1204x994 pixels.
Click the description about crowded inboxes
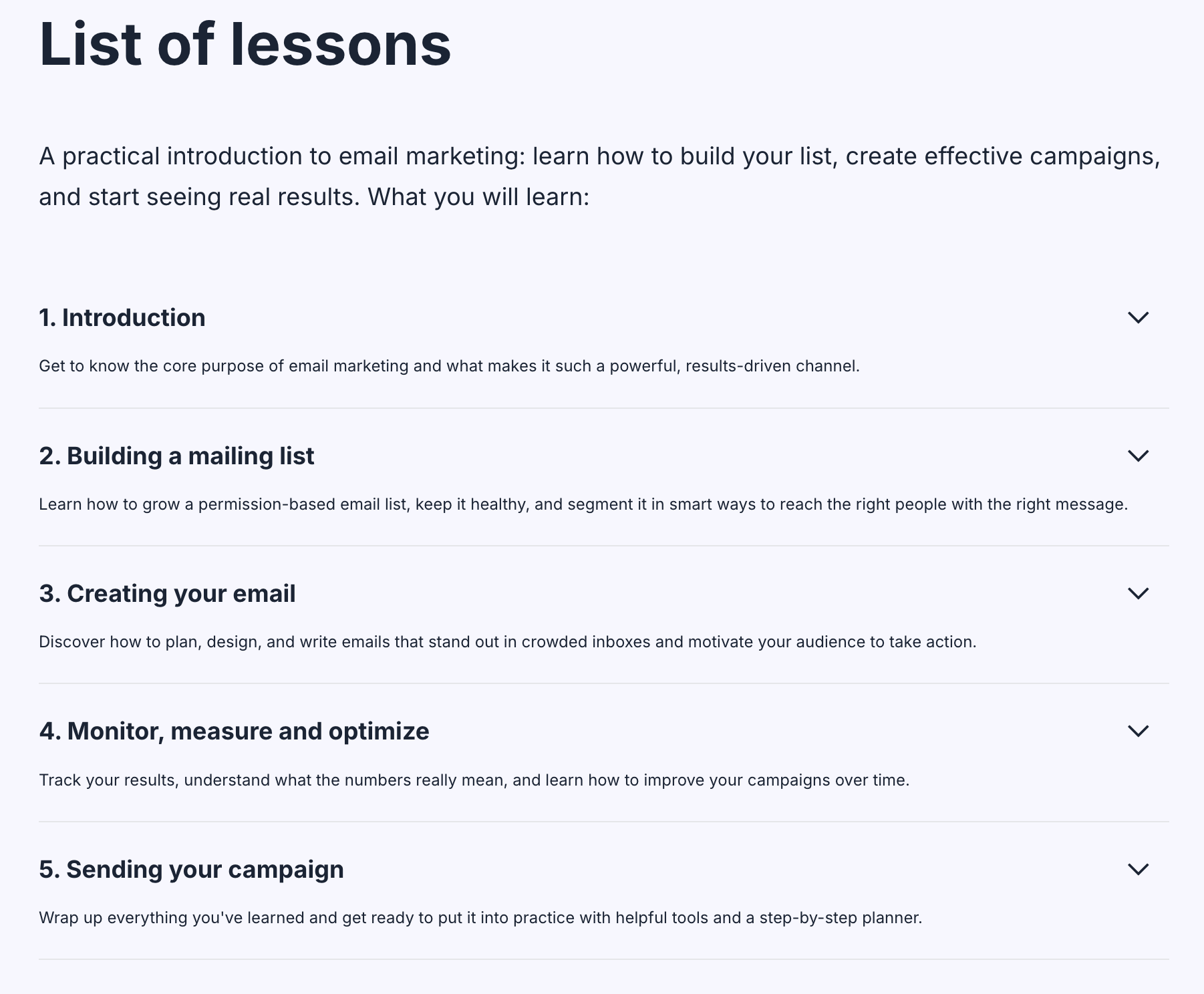[507, 642]
